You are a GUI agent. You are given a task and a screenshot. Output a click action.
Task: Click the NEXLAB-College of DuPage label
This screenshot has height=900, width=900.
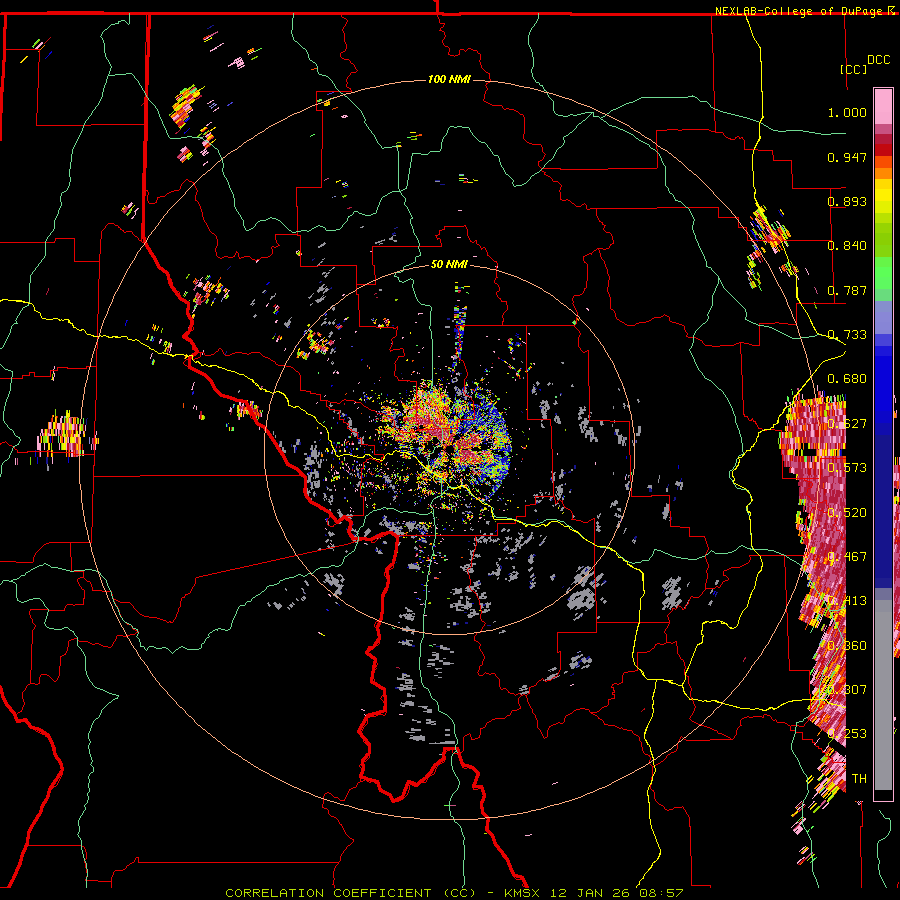800,11
